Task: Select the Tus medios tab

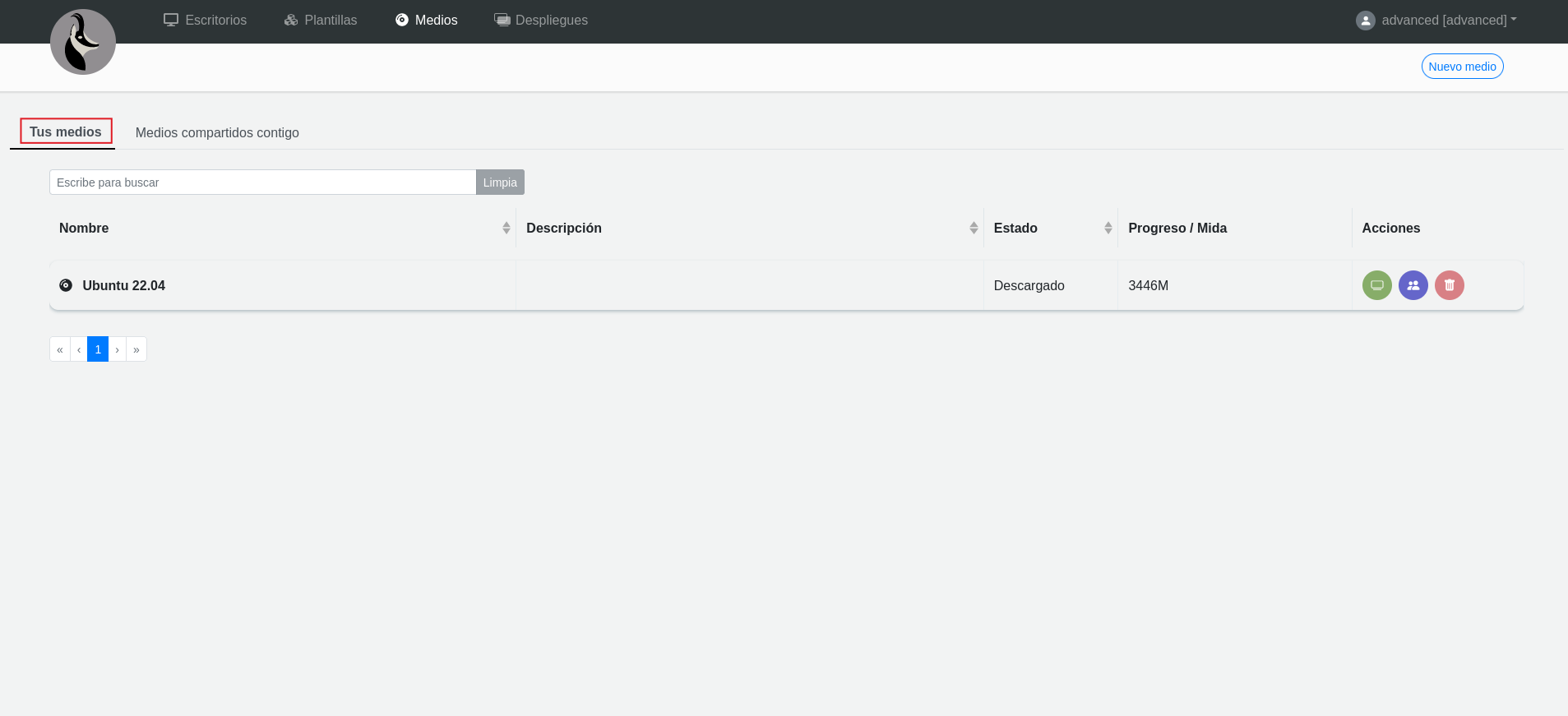Action: [x=66, y=132]
